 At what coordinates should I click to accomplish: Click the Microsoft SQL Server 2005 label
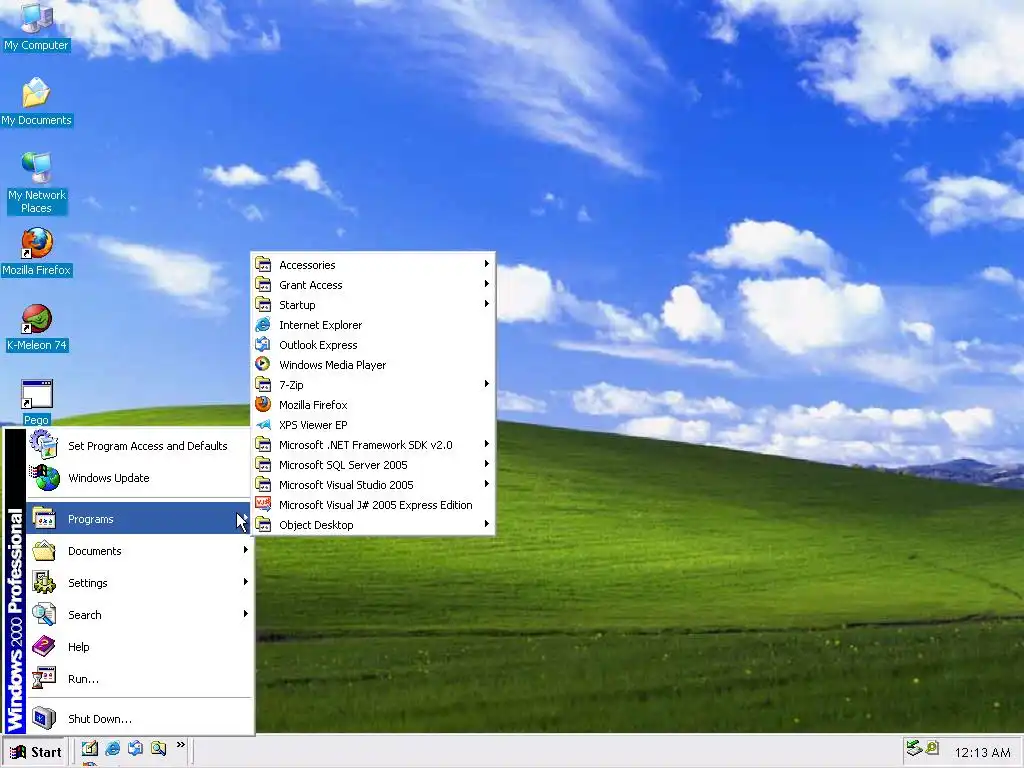[x=343, y=465]
